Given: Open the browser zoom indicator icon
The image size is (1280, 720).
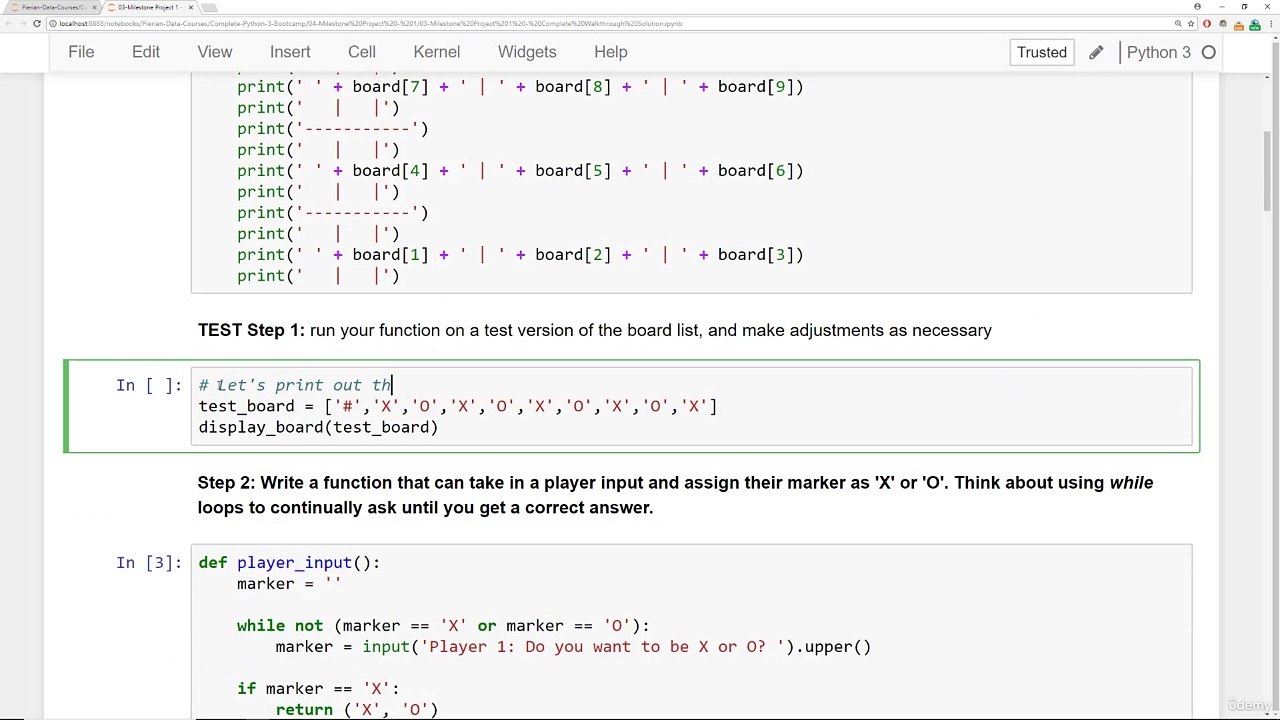Looking at the screenshot, I should (1178, 23).
